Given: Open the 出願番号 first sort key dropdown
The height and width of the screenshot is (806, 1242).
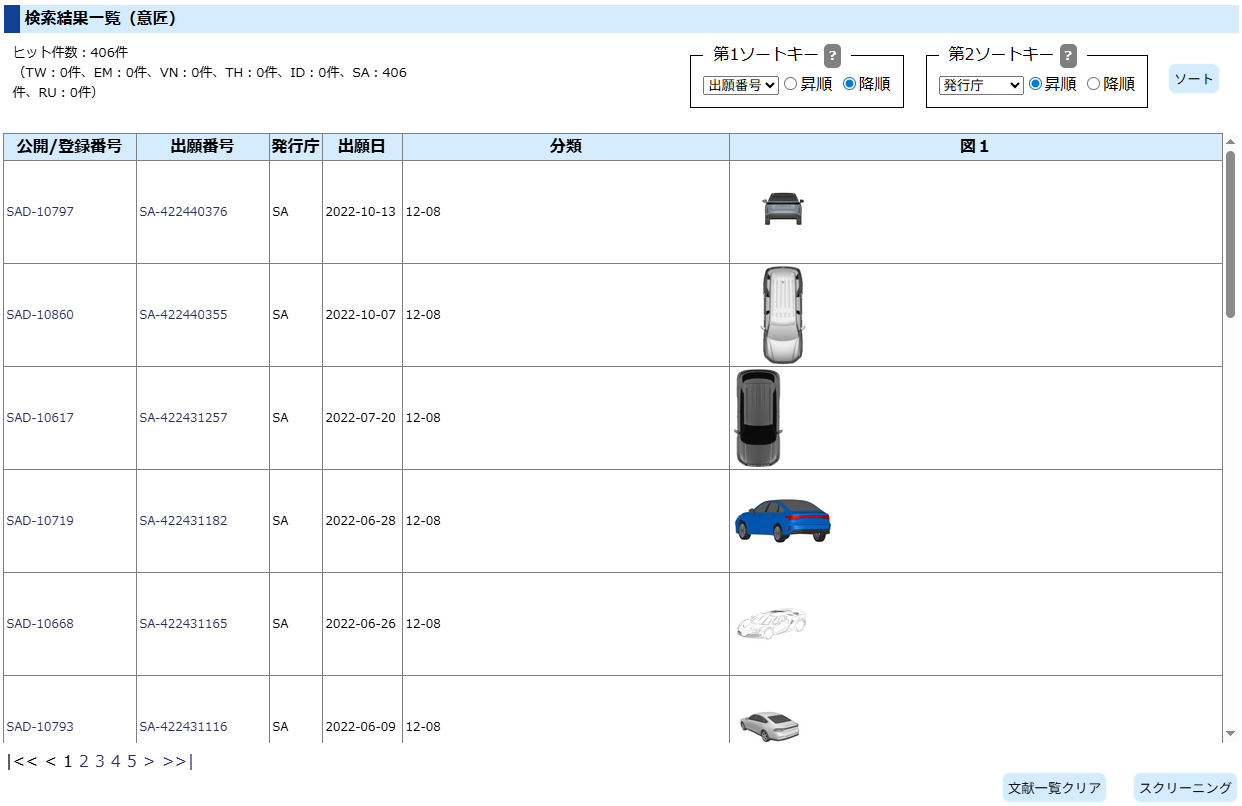Looking at the screenshot, I should [740, 85].
